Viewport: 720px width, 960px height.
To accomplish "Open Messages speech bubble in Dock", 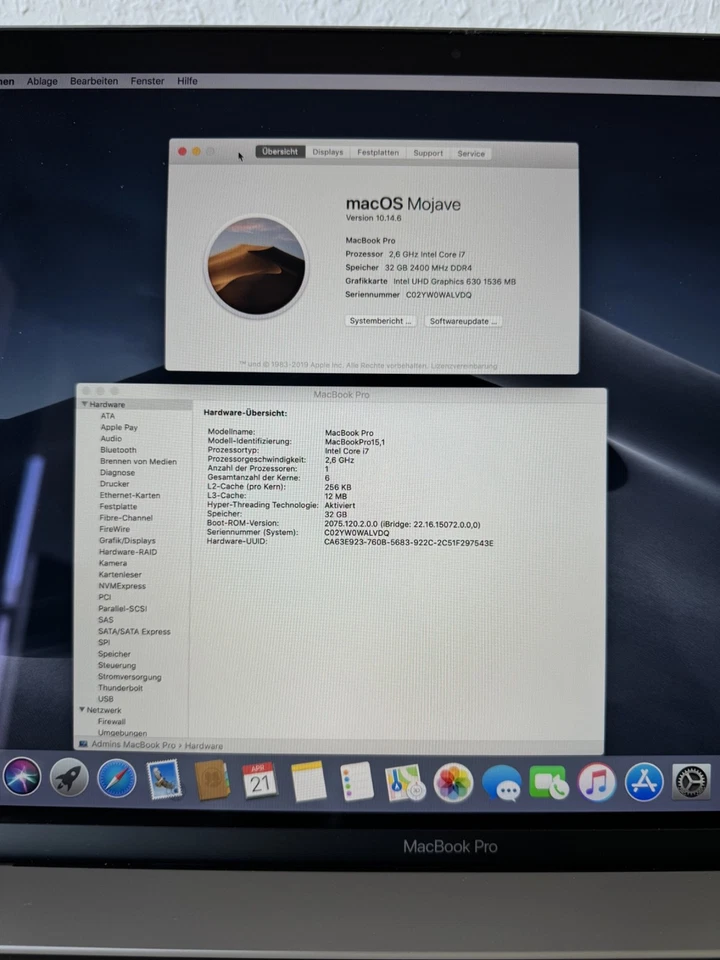I will 501,783.
